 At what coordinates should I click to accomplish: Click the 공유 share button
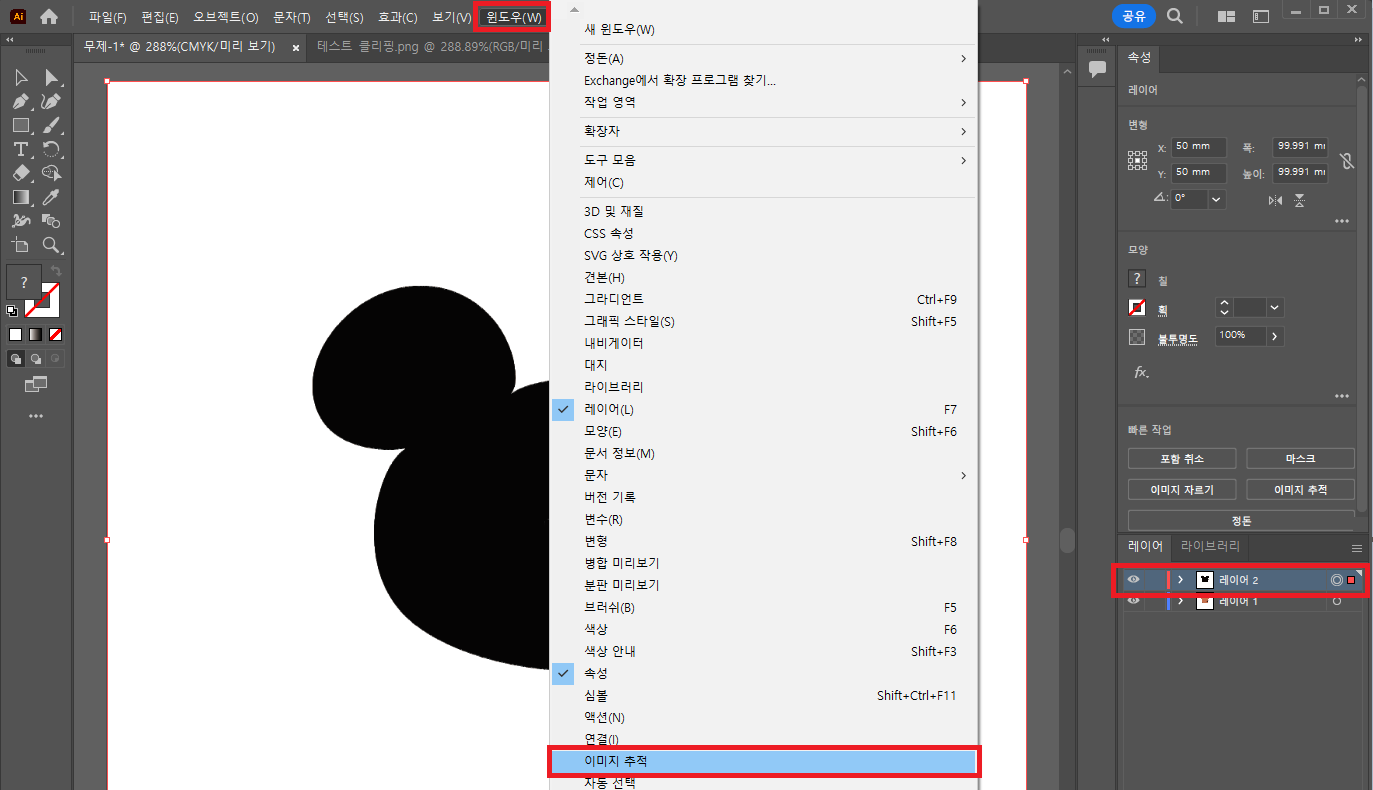pyautogui.click(x=1134, y=16)
